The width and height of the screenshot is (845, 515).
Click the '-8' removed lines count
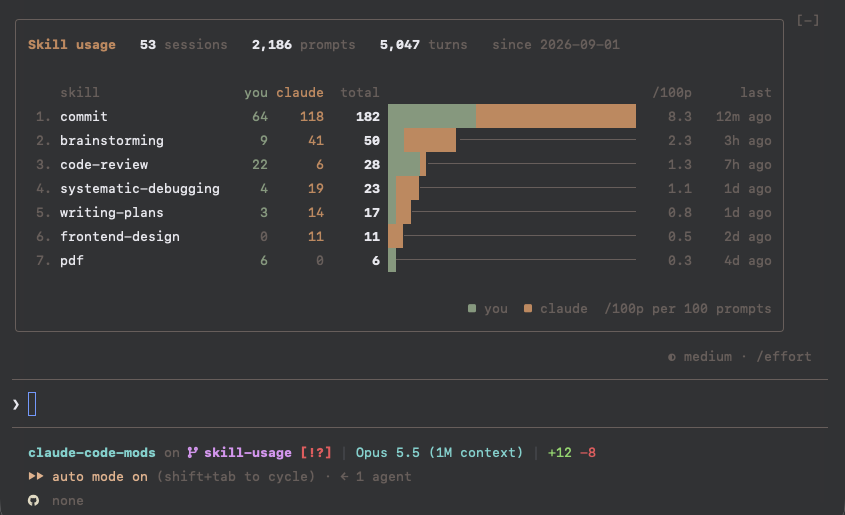click(588, 453)
